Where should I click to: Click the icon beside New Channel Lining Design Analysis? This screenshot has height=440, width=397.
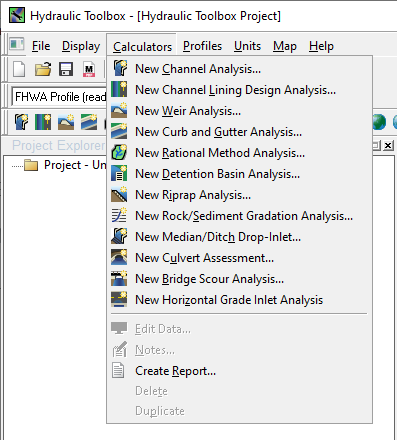point(119,90)
